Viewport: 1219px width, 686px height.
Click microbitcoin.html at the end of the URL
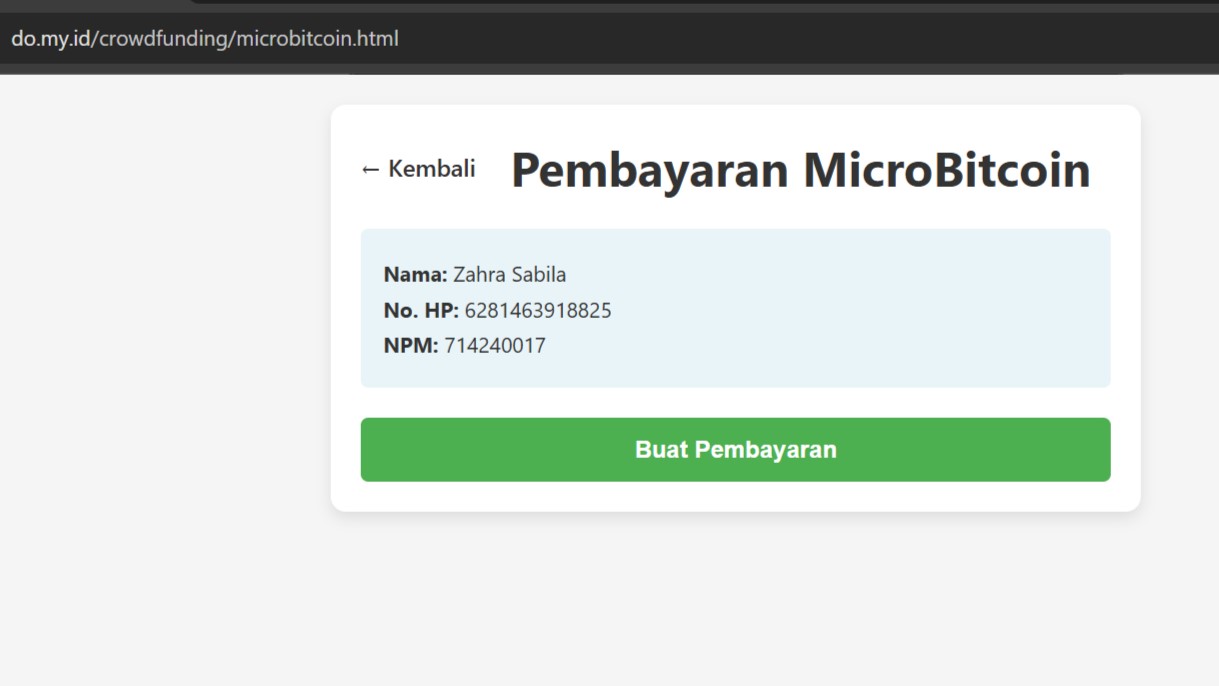(318, 39)
